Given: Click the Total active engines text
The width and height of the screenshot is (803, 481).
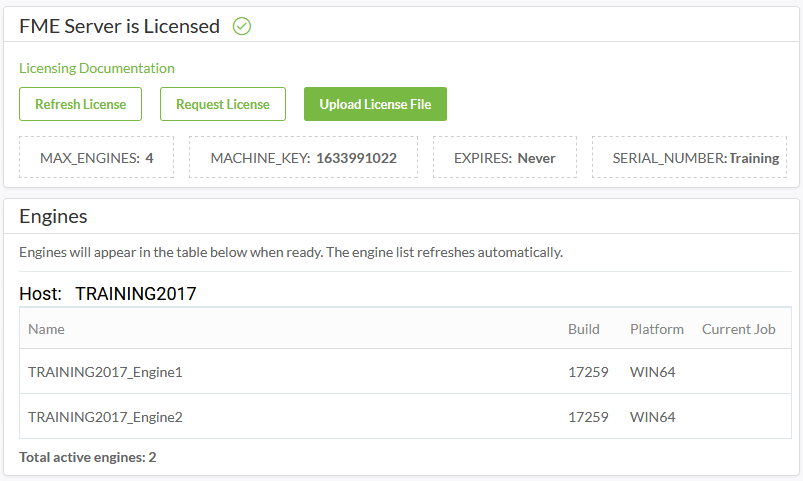Looking at the screenshot, I should pyautogui.click(x=88, y=457).
